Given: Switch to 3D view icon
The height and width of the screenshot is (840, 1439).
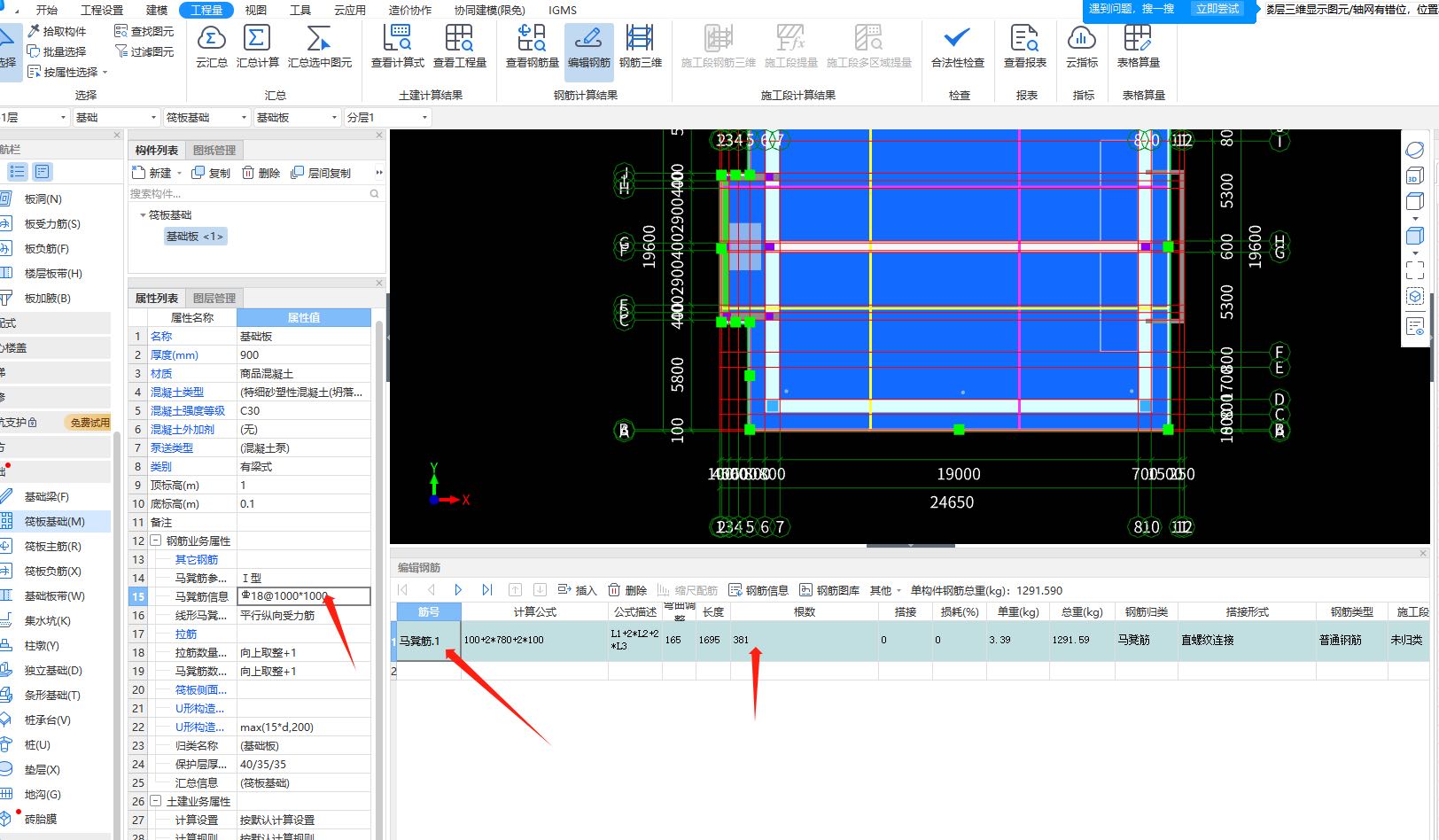Looking at the screenshot, I should [x=1415, y=176].
